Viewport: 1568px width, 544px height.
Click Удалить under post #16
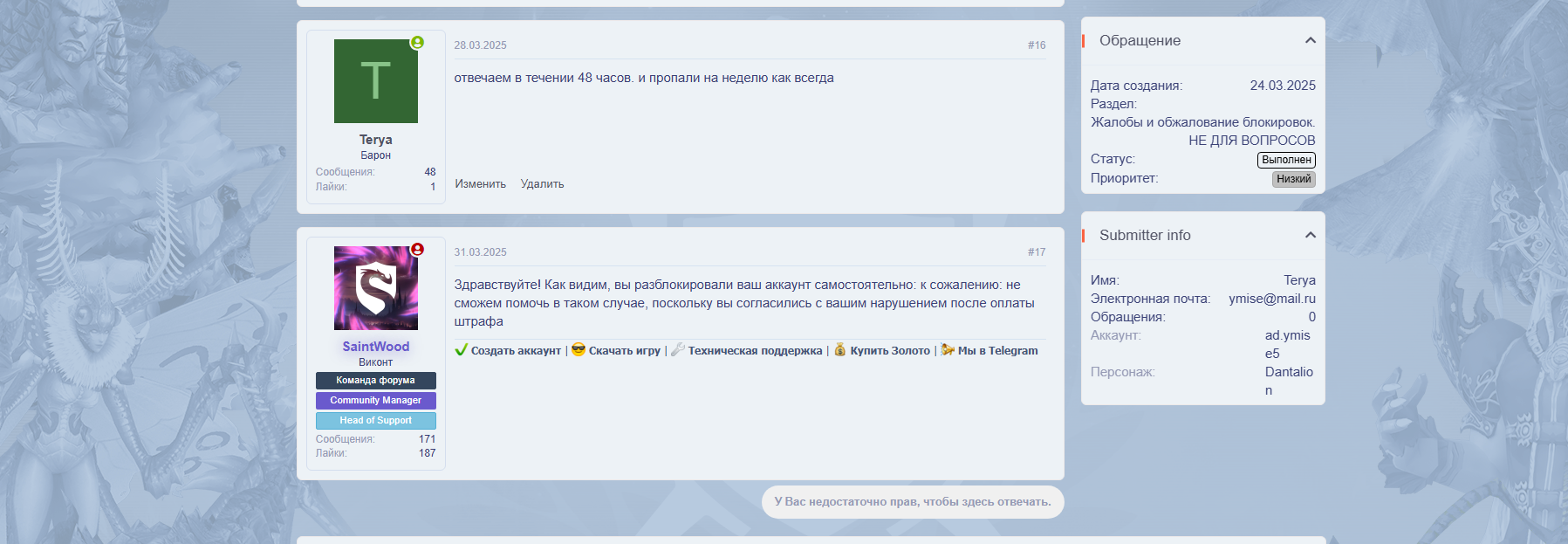[x=542, y=184]
